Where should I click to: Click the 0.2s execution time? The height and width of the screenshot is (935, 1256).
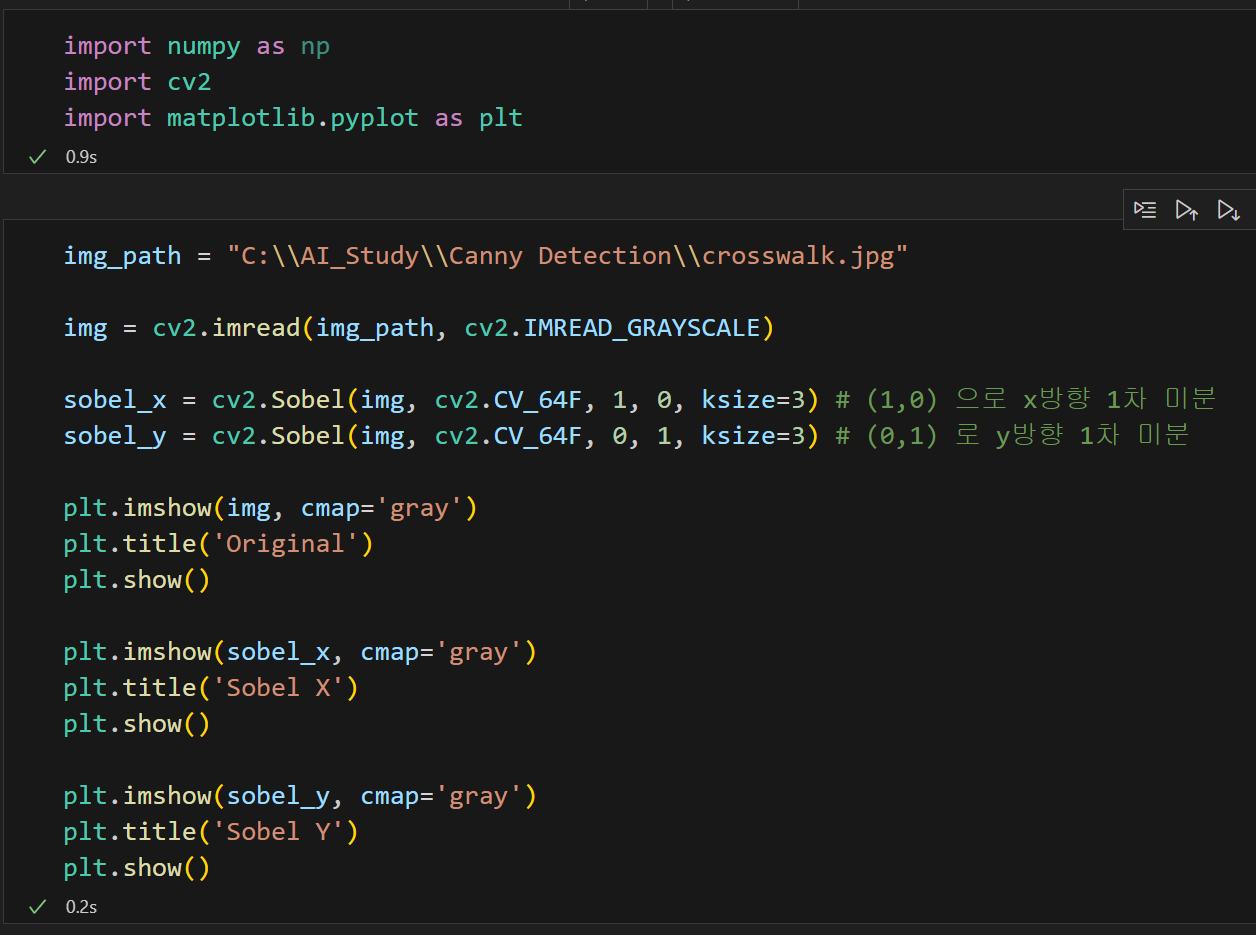[x=81, y=906]
